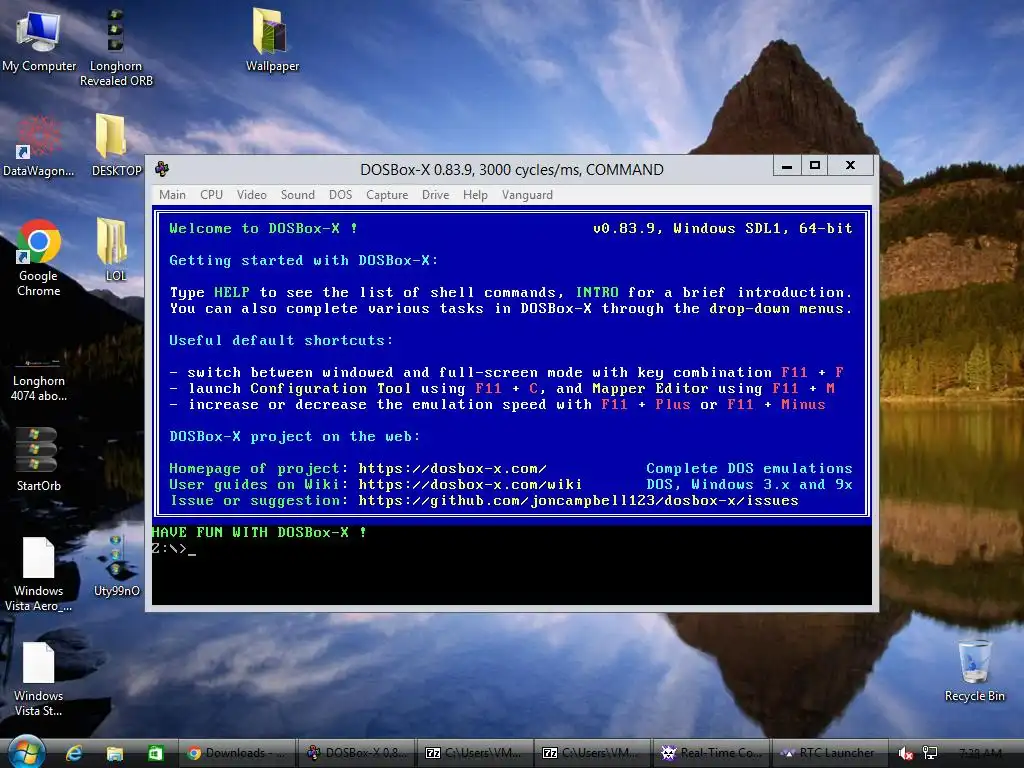Image resolution: width=1024 pixels, height=768 pixels.
Task: Open the Vanguard menu
Action: (x=527, y=195)
